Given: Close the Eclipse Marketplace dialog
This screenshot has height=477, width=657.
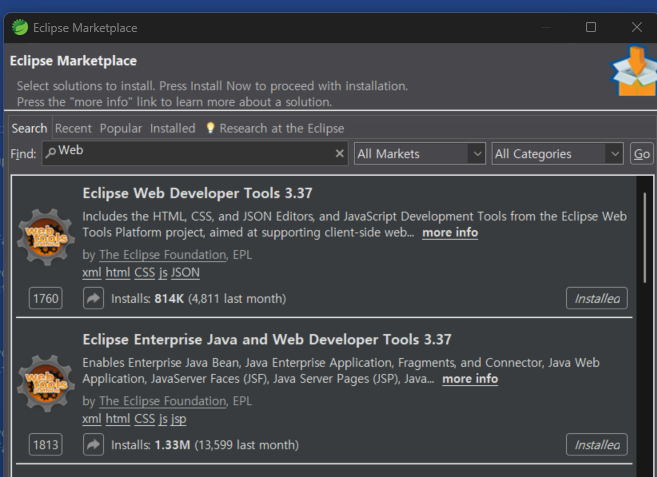Looking at the screenshot, I should click(x=637, y=27).
